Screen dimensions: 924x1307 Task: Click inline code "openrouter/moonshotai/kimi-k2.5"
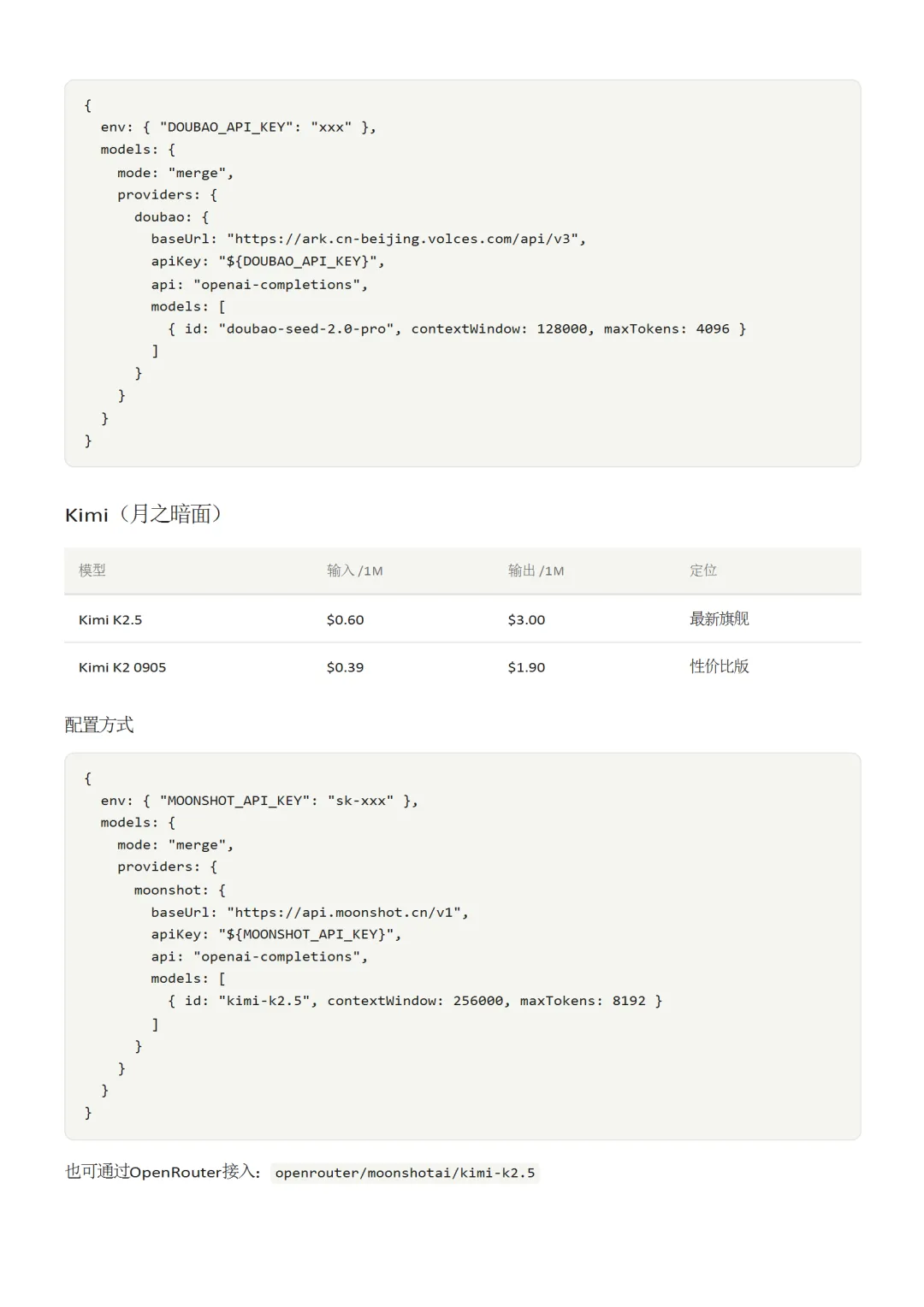[x=405, y=1173]
